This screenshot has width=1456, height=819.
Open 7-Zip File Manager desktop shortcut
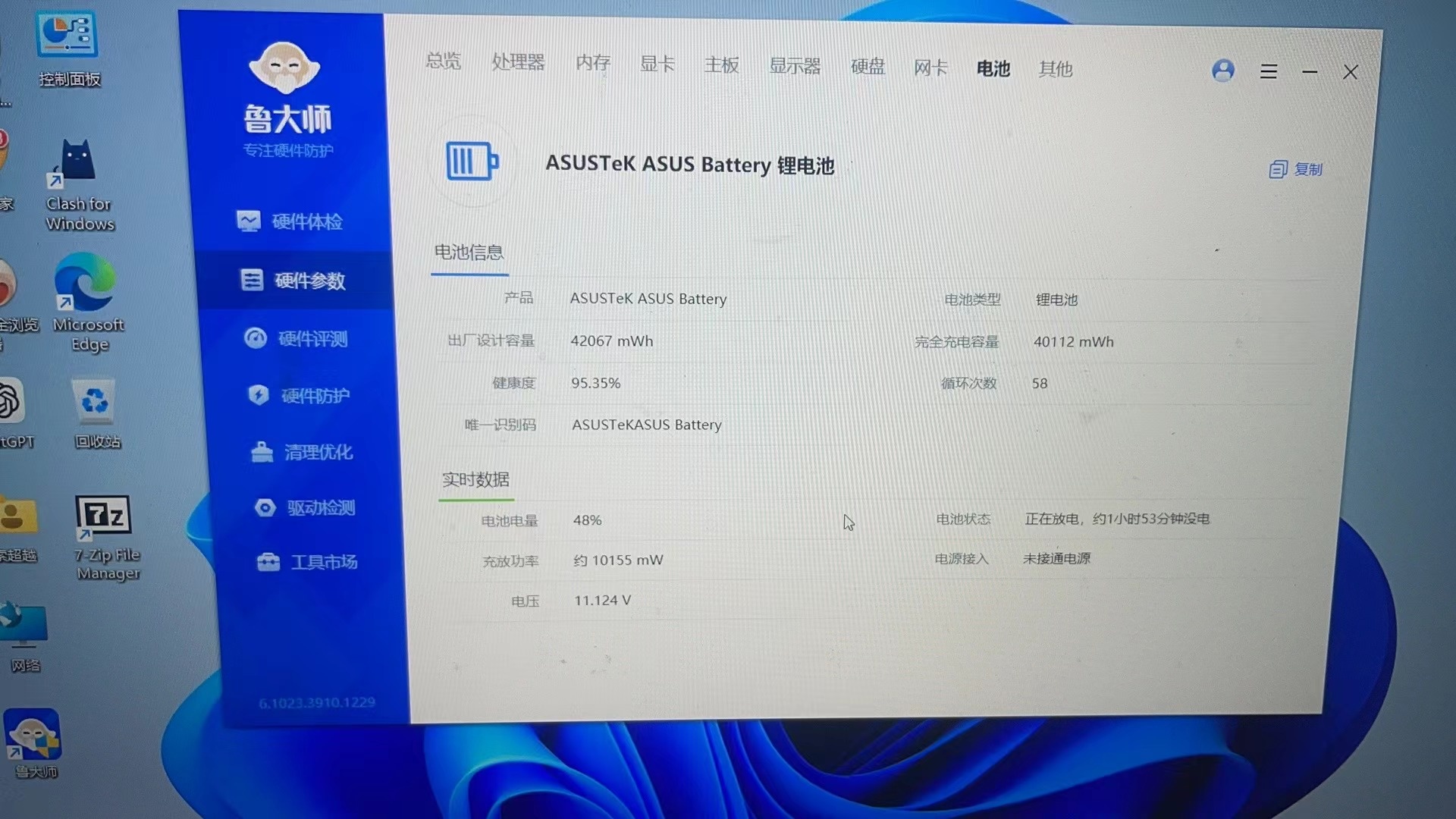pos(106,538)
